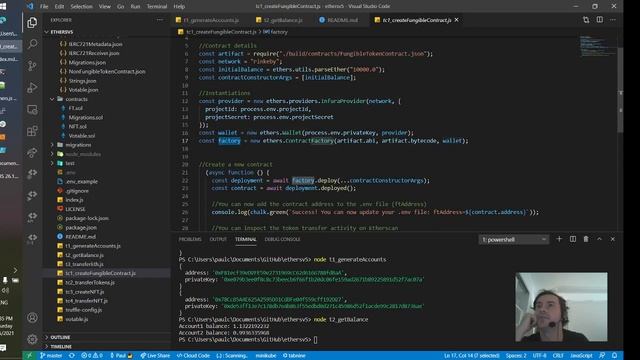Kill the terminal with trash icon

point(586,239)
